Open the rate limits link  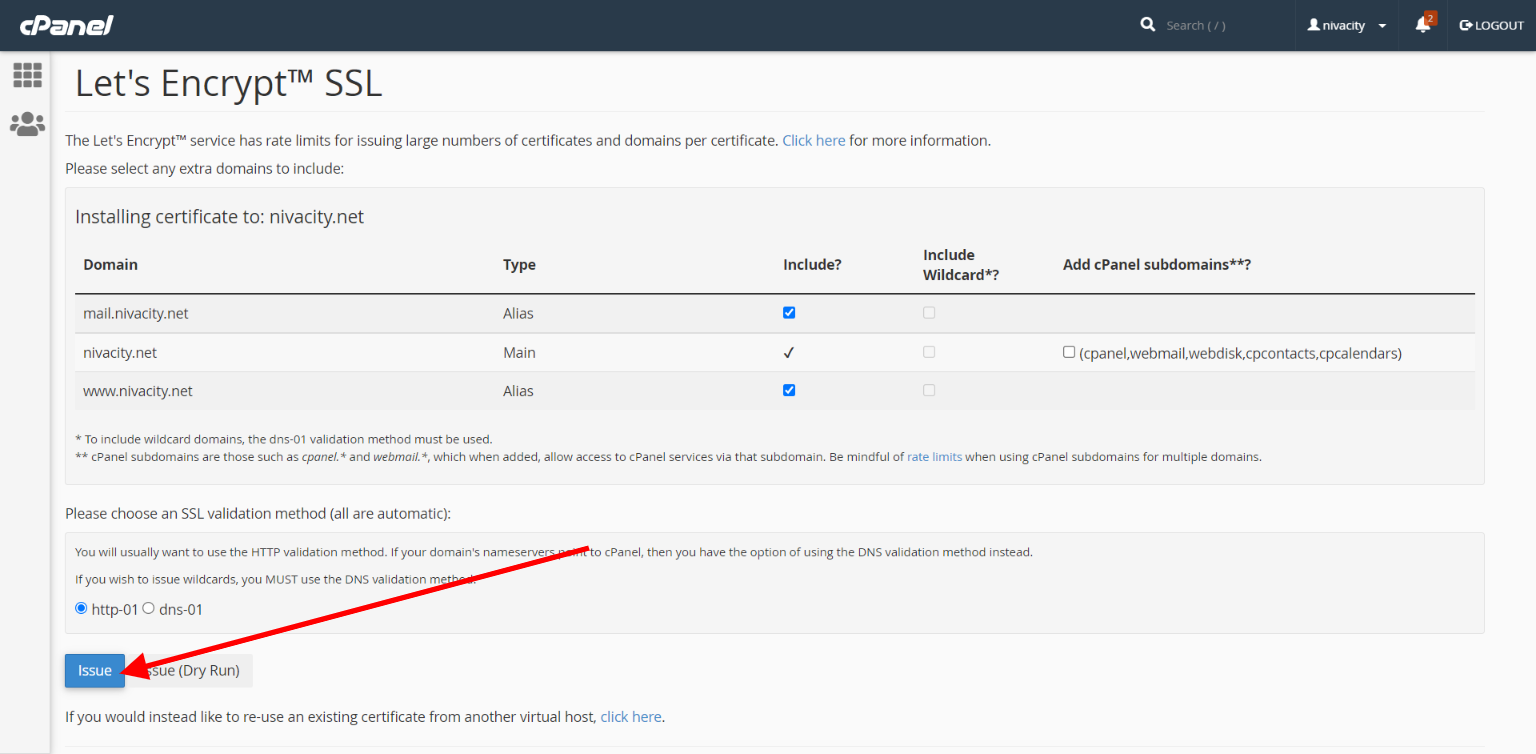coord(934,456)
